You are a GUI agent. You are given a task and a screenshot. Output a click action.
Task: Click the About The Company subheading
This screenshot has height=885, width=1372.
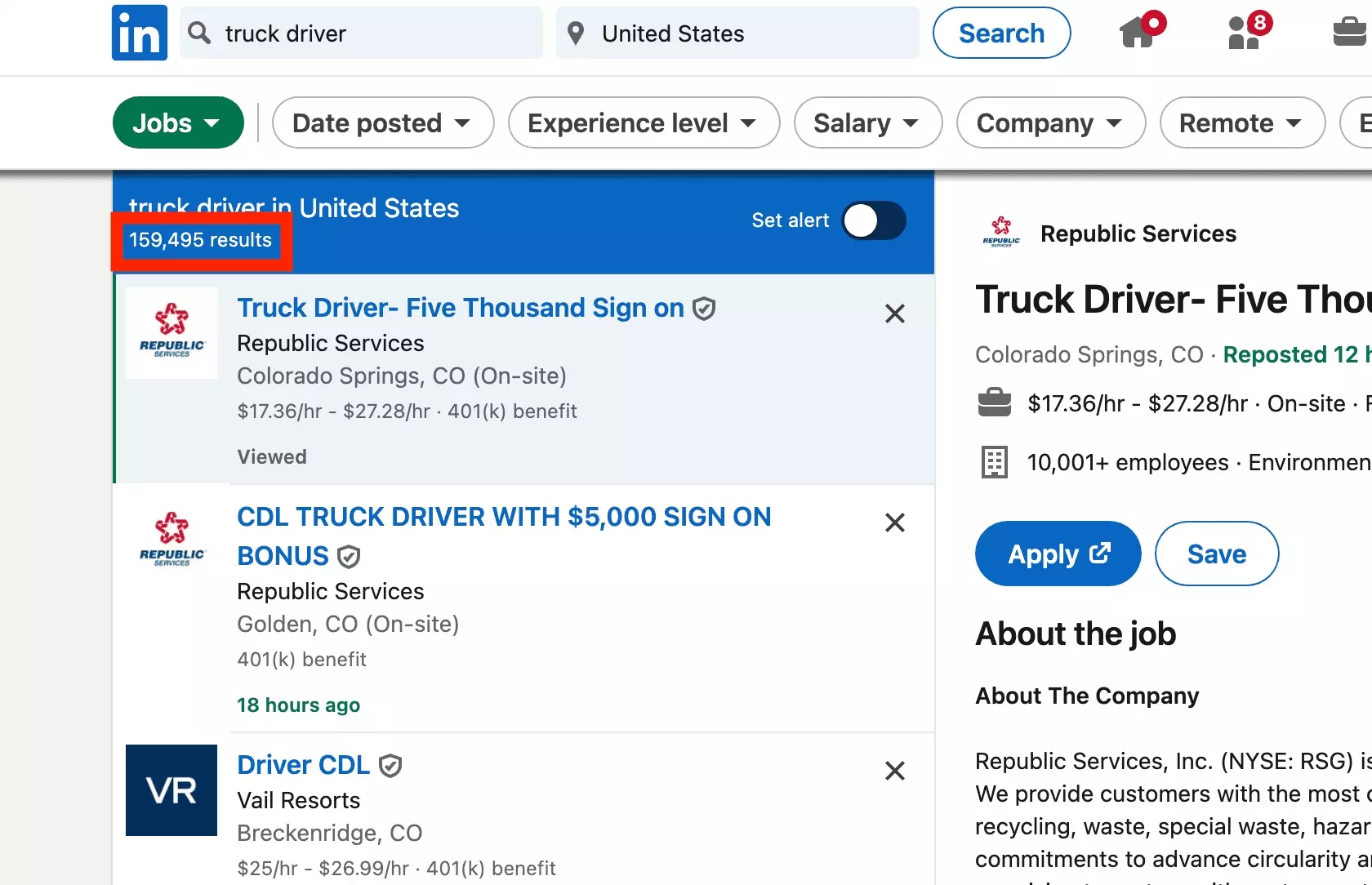[1087, 696]
